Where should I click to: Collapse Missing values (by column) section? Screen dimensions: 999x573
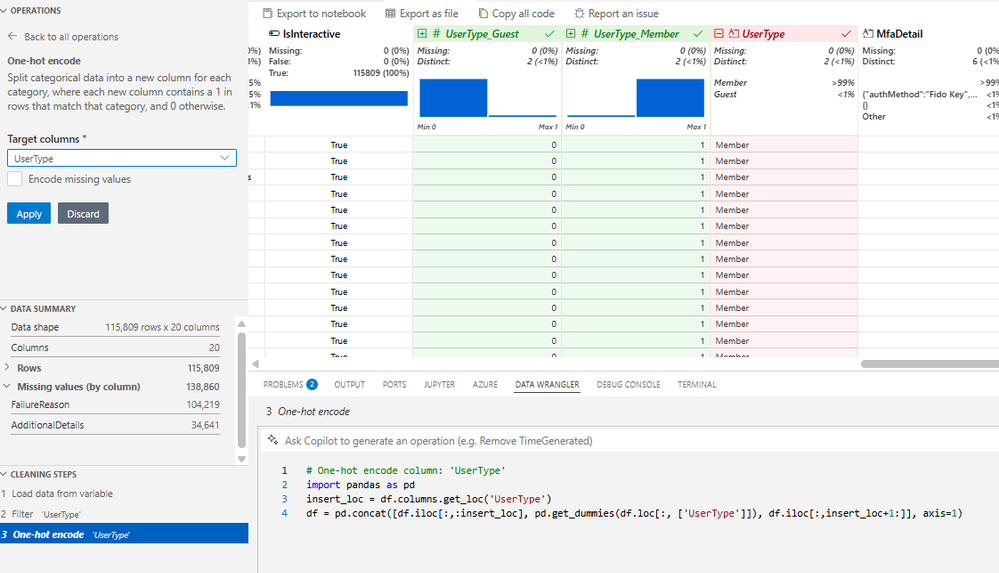(8, 387)
